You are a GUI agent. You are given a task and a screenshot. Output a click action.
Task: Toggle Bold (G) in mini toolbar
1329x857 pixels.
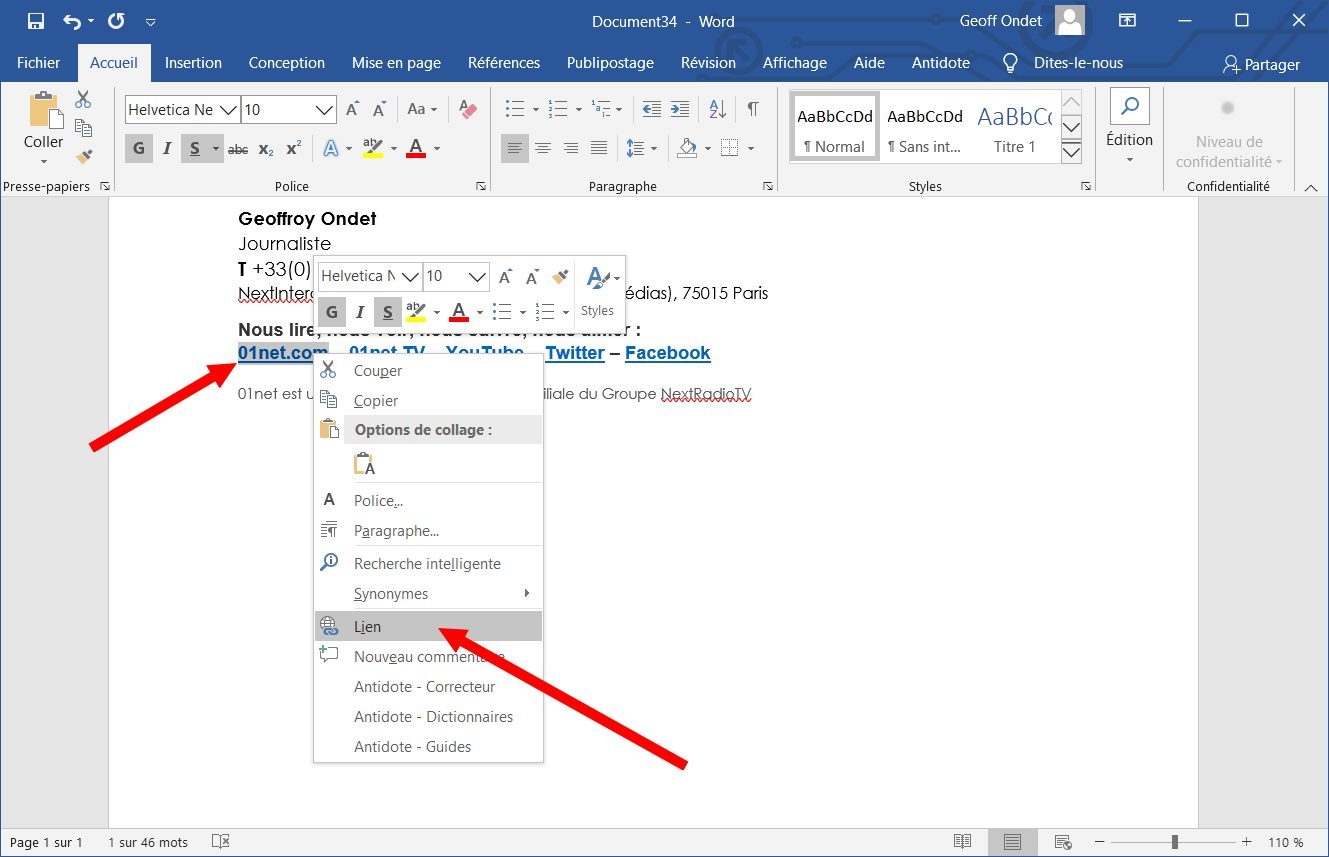(x=332, y=312)
